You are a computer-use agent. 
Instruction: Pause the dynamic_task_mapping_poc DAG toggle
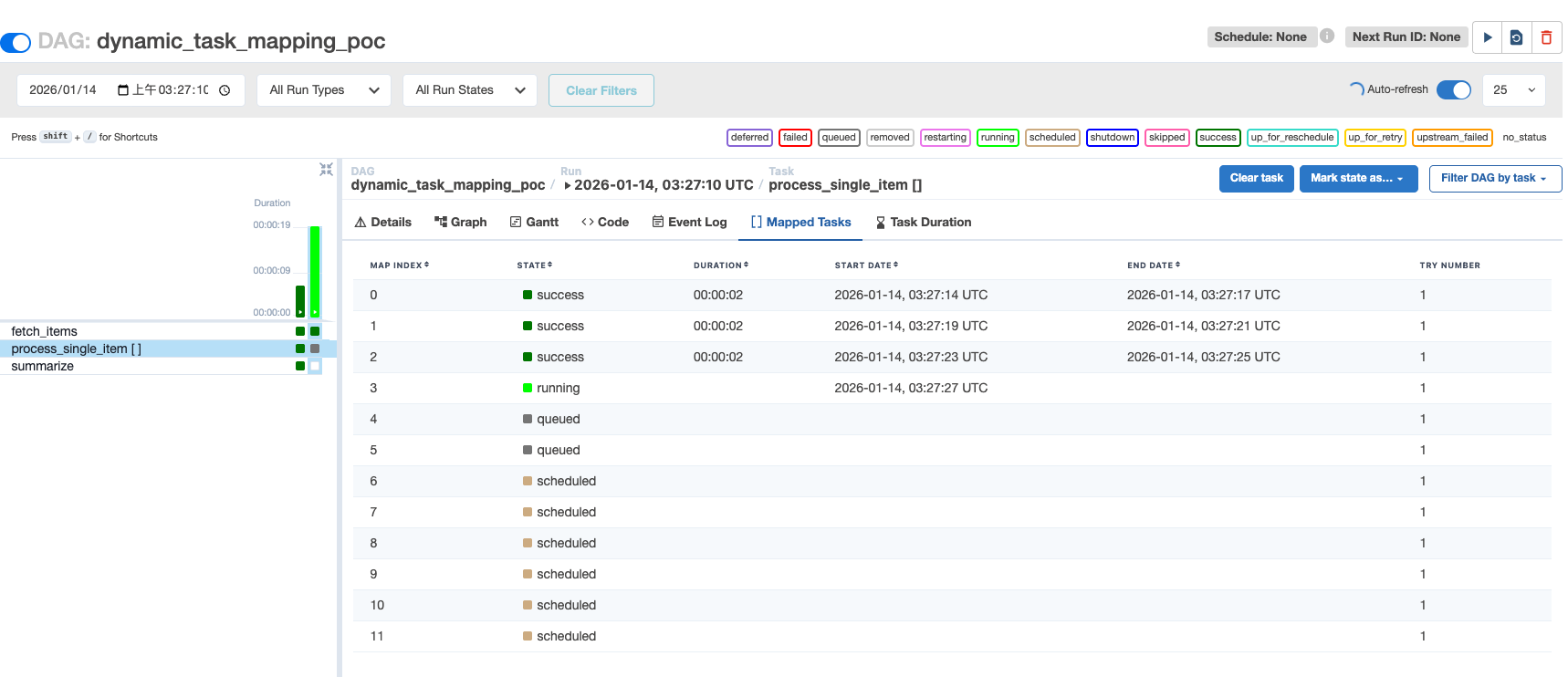tap(16, 42)
